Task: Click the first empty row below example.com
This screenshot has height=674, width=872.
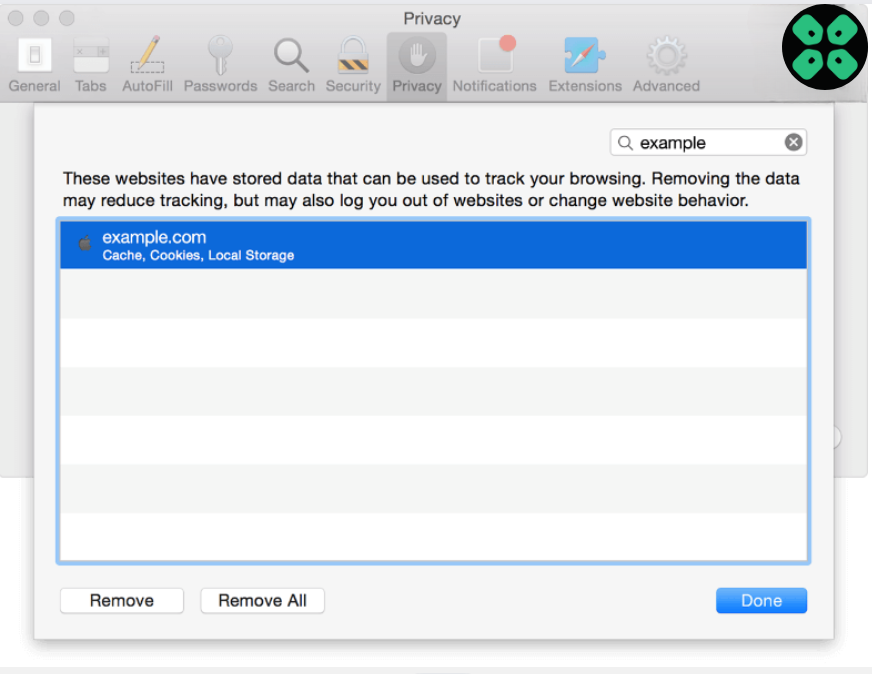Action: point(433,293)
